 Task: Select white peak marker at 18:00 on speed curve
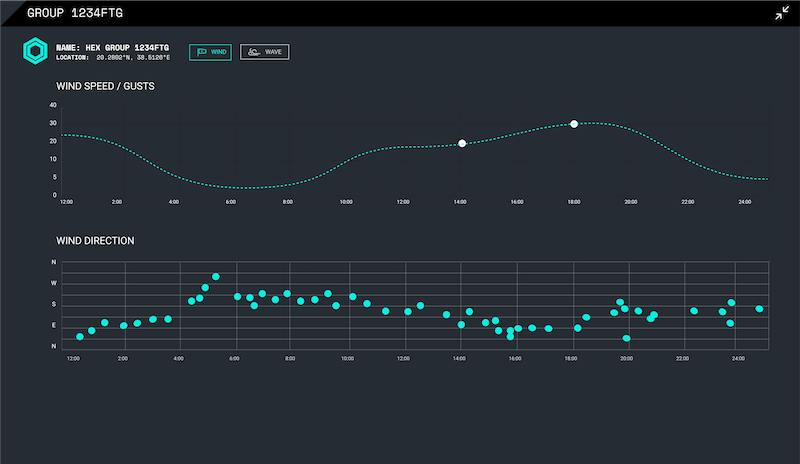[574, 124]
